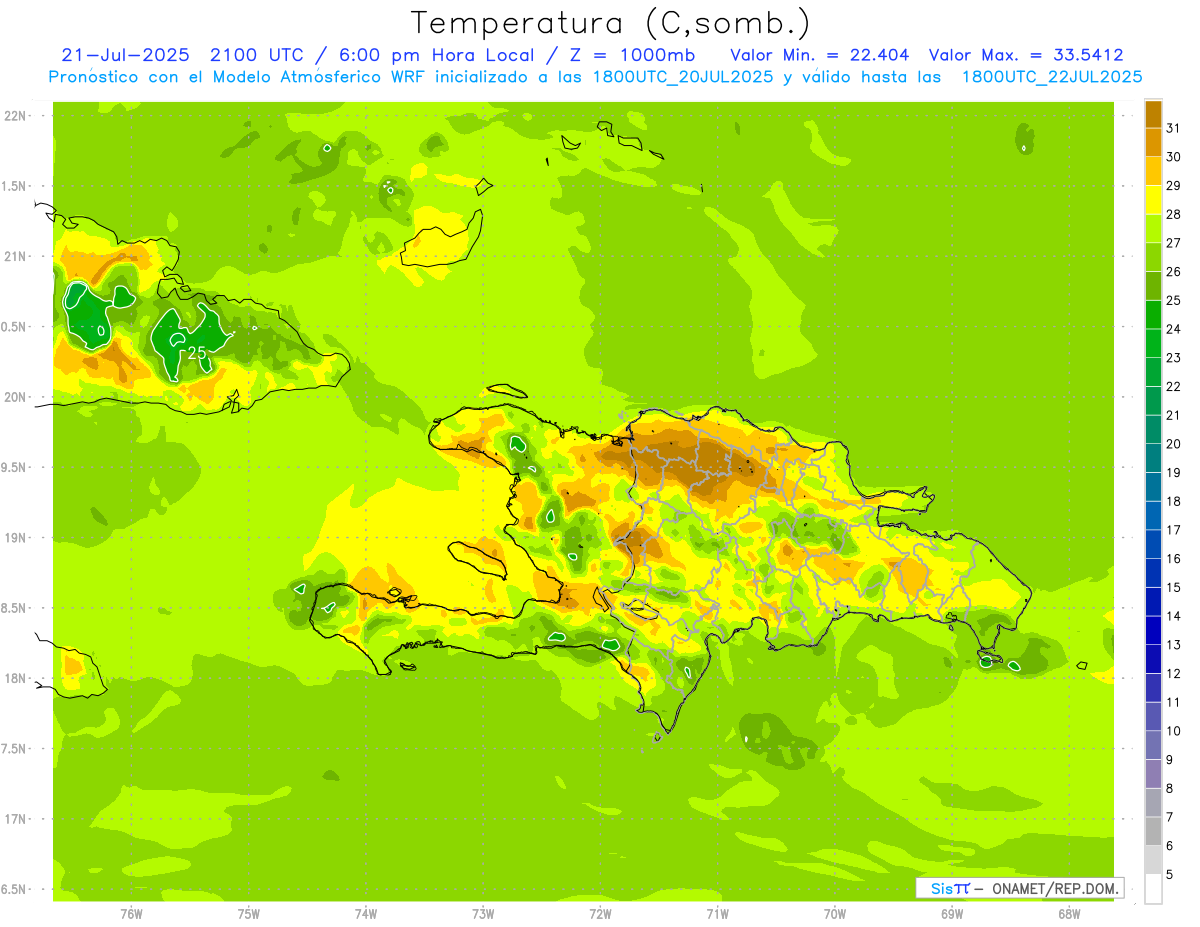The width and height of the screenshot is (1200, 927).
Task: Click the "19N" latitude axis label
Action: pyautogui.click(x=15, y=538)
